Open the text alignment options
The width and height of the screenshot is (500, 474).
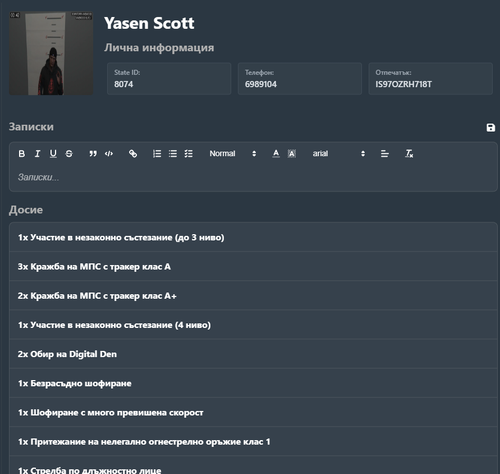coord(385,154)
